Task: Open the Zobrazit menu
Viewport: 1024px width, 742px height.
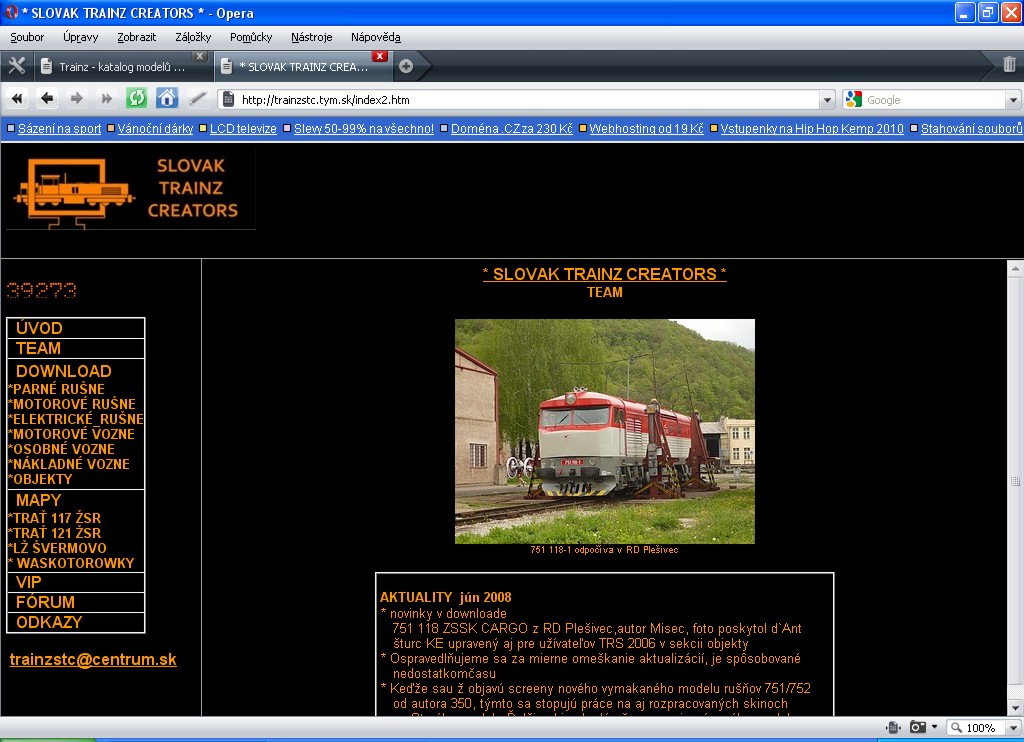Action: click(x=136, y=37)
